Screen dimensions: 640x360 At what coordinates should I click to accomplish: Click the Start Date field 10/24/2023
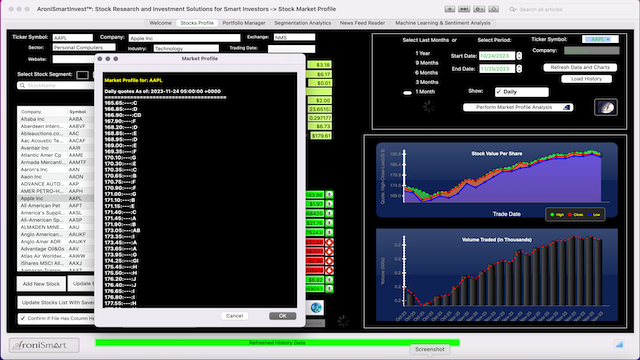tap(497, 56)
